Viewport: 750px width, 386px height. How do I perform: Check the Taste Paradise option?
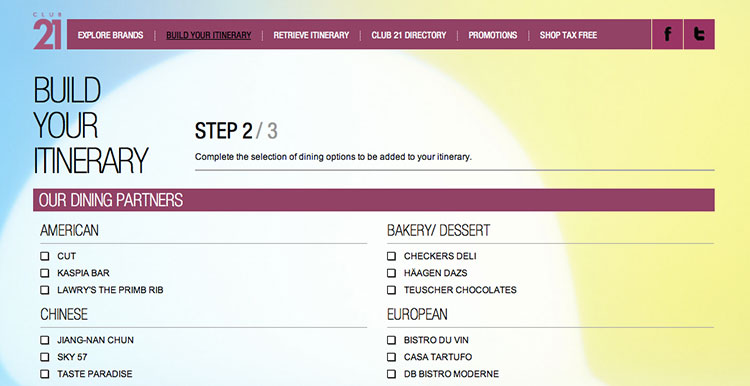pyautogui.click(x=44, y=373)
